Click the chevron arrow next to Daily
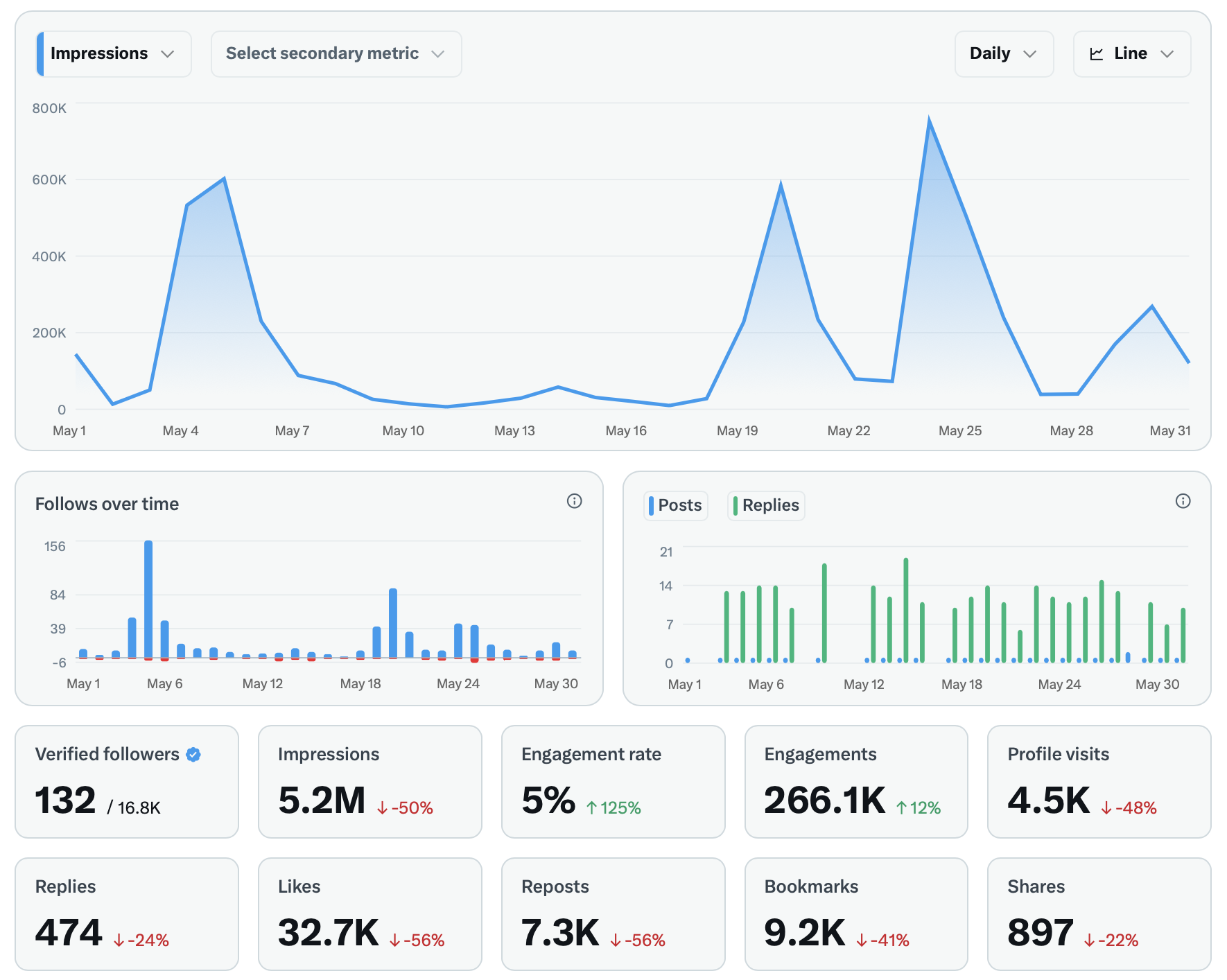The image size is (1227, 980). coord(1030,54)
